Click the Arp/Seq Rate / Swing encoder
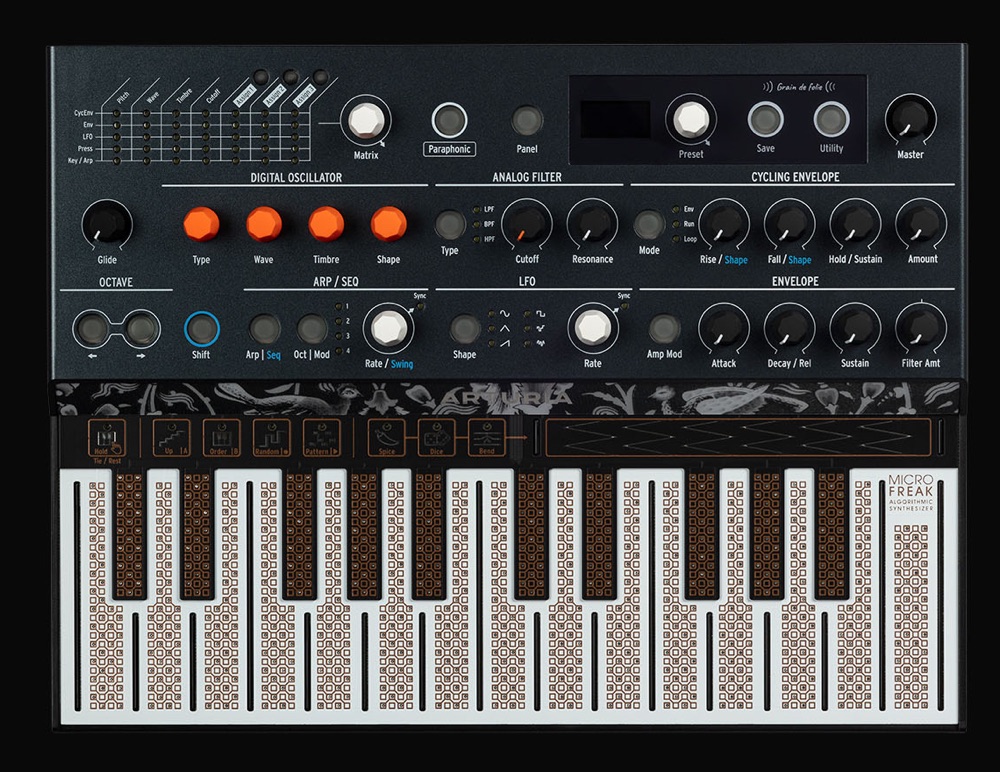1000x772 pixels. [x=388, y=329]
